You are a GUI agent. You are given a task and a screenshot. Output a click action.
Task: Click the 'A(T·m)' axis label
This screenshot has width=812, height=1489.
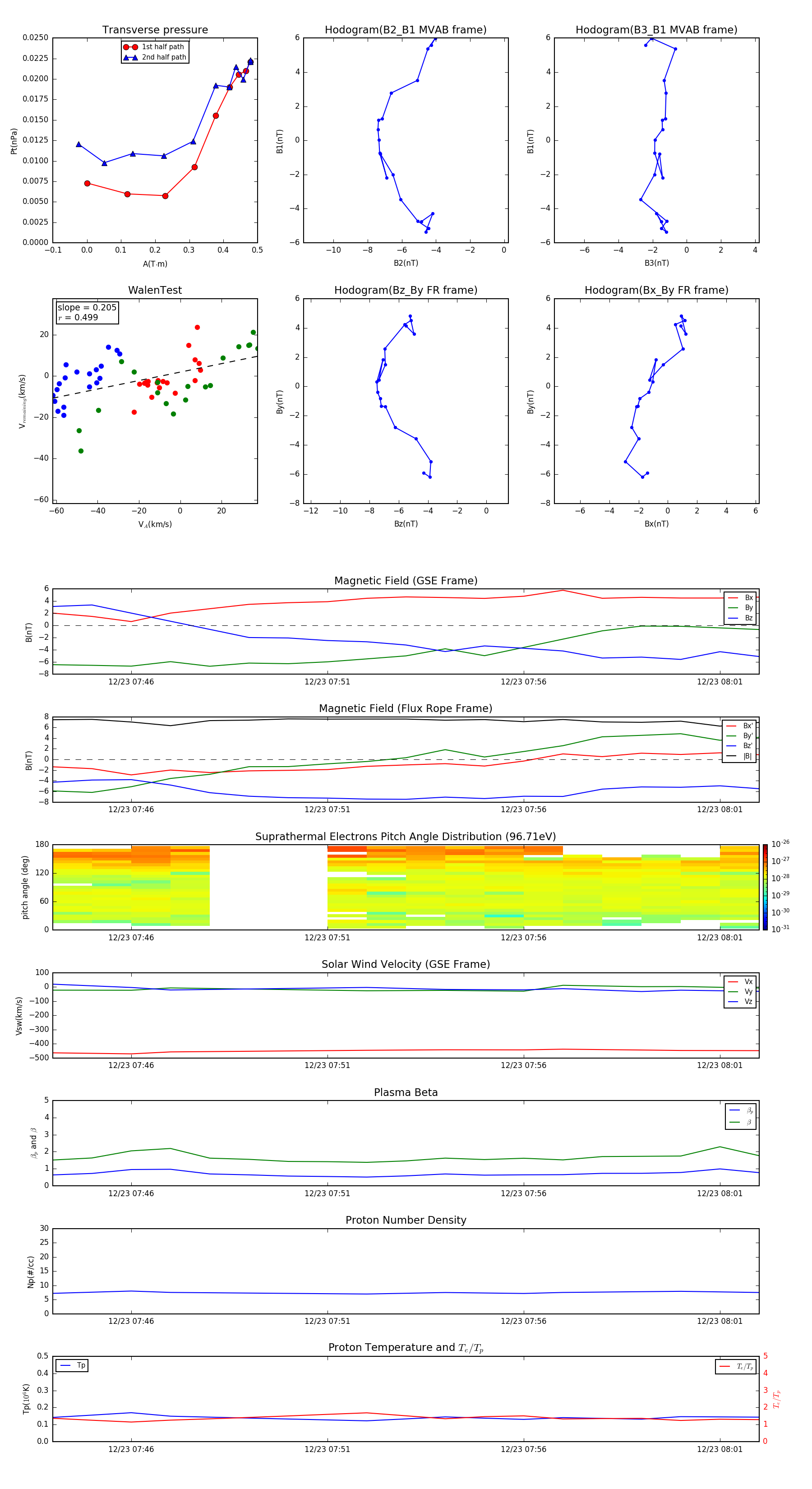[x=155, y=264]
